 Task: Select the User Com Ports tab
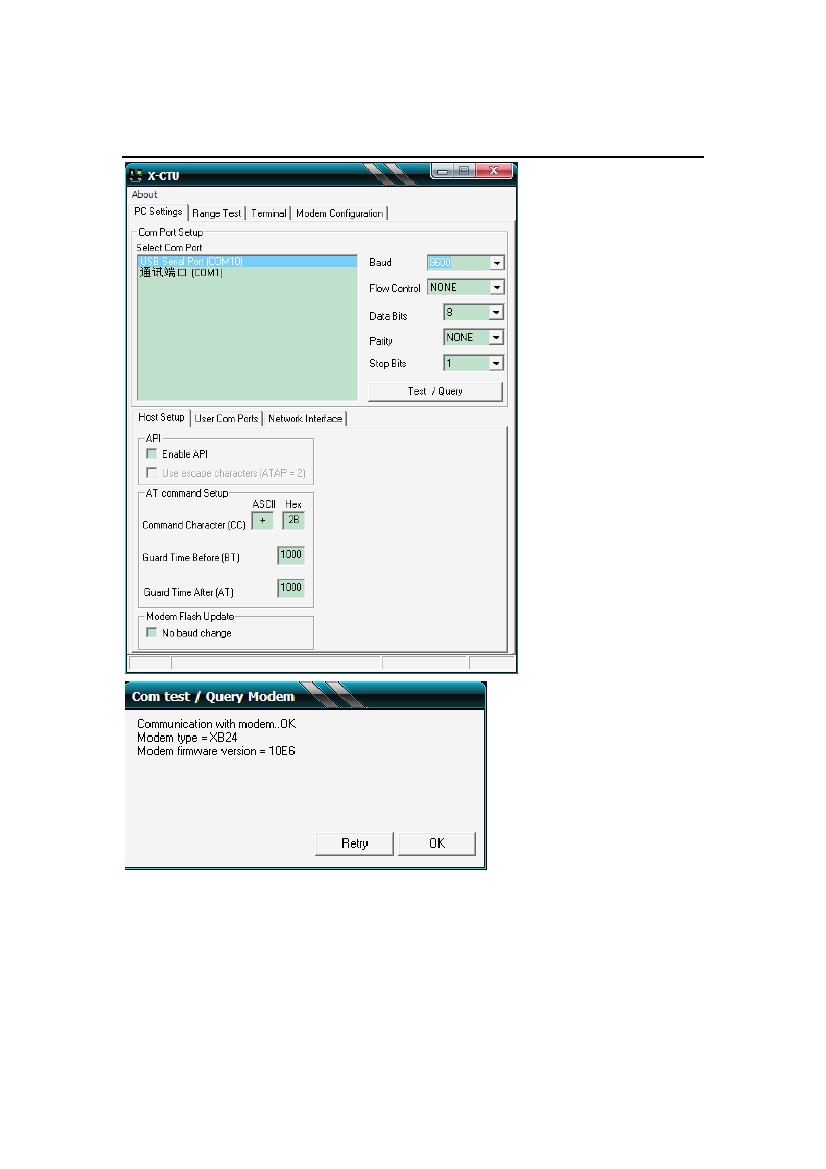[226, 419]
